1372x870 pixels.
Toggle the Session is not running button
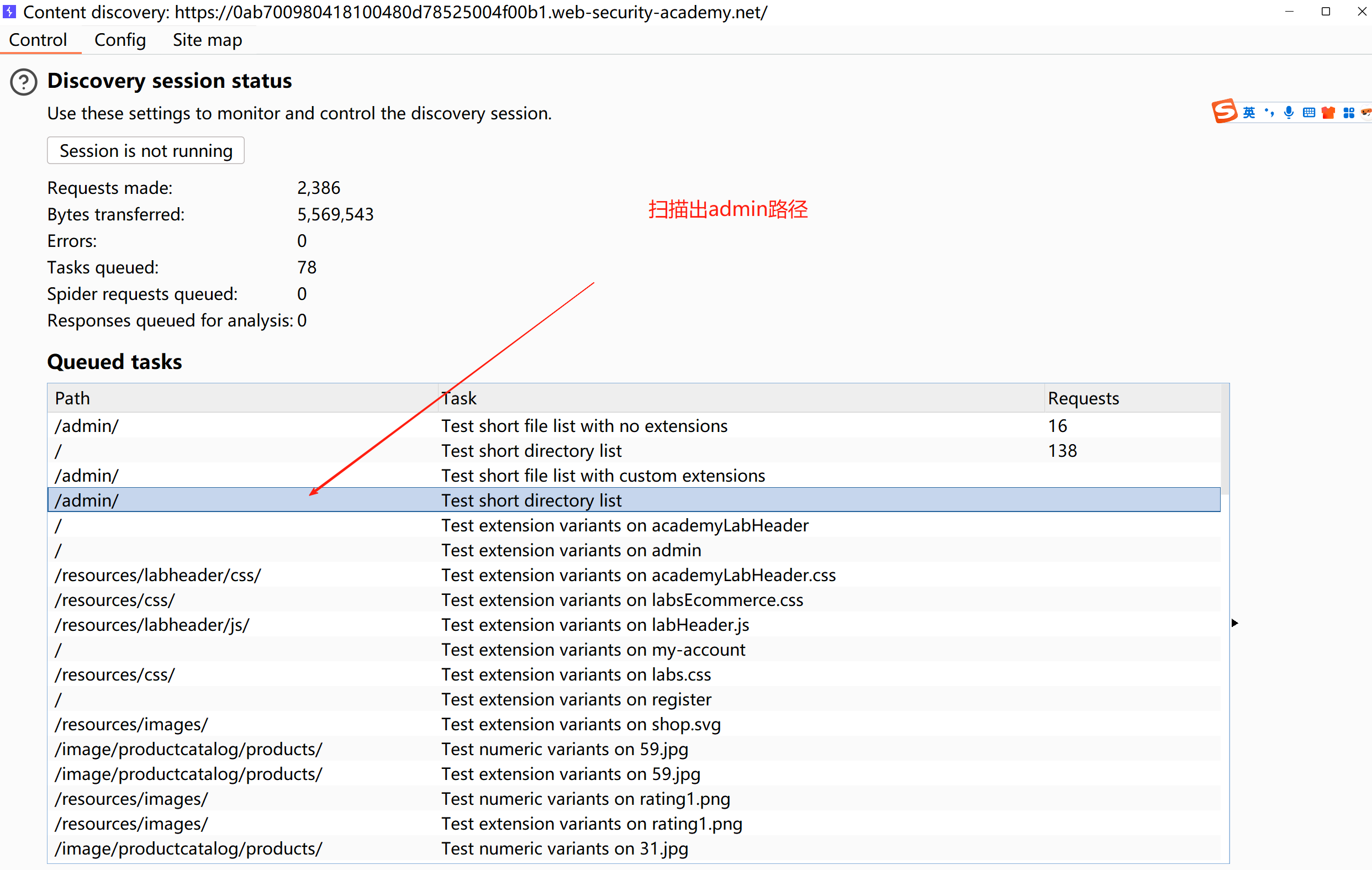(x=146, y=150)
